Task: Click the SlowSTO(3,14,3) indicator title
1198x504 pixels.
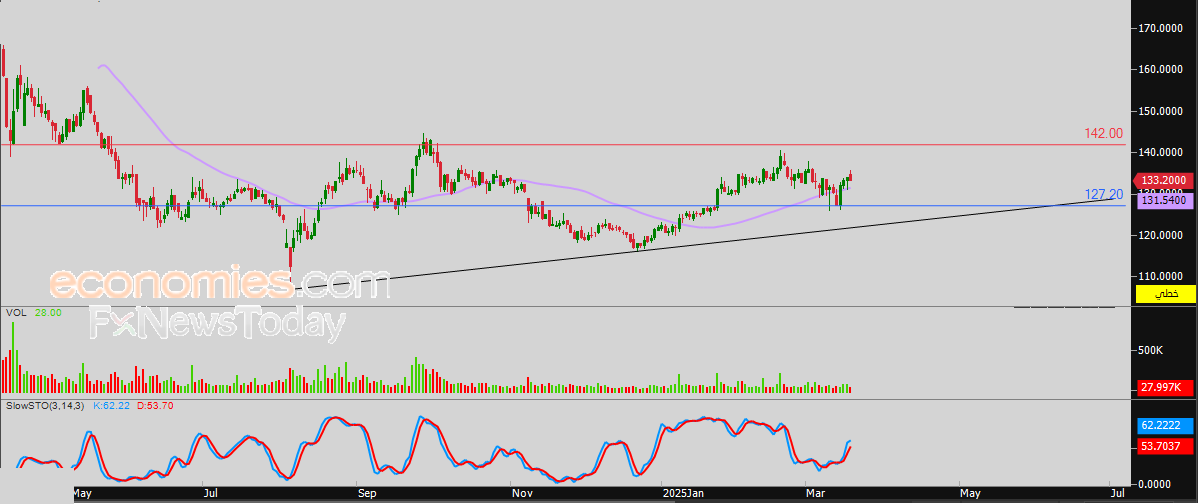Action: [x=46, y=406]
